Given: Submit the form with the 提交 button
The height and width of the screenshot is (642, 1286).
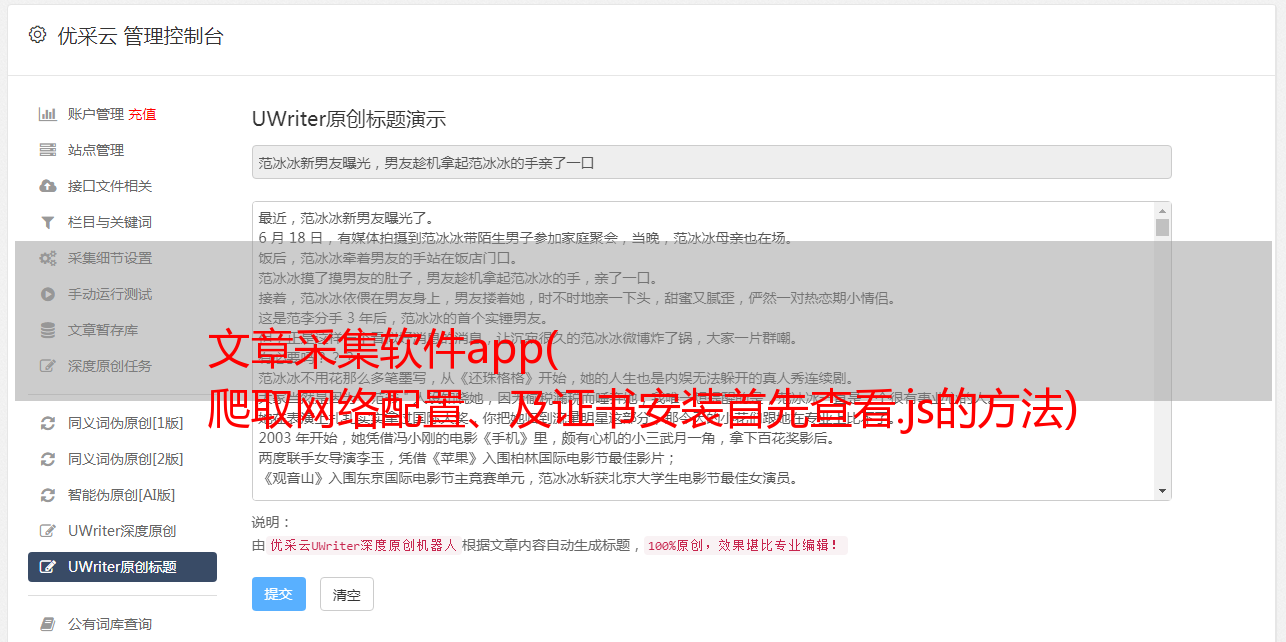Looking at the screenshot, I should pyautogui.click(x=279, y=594).
